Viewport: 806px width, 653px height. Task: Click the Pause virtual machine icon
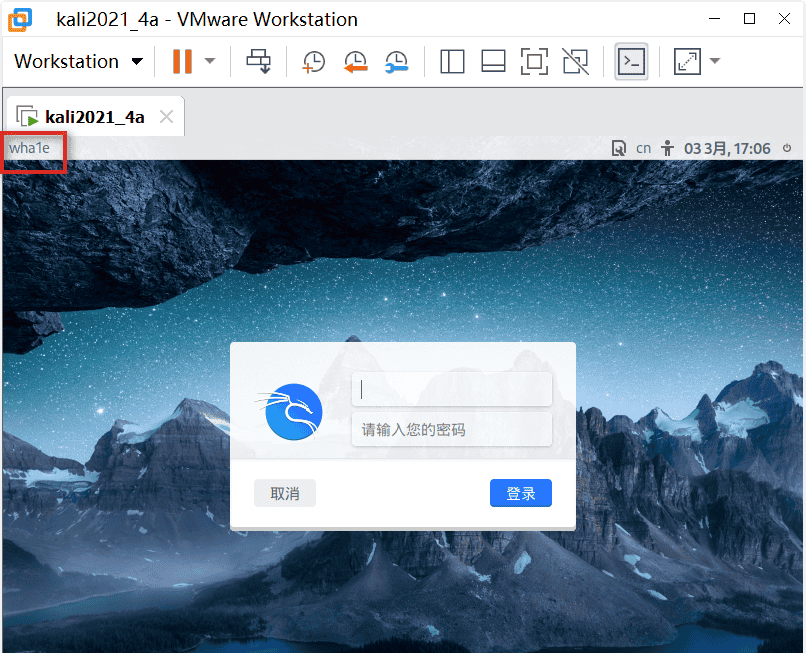[x=182, y=62]
